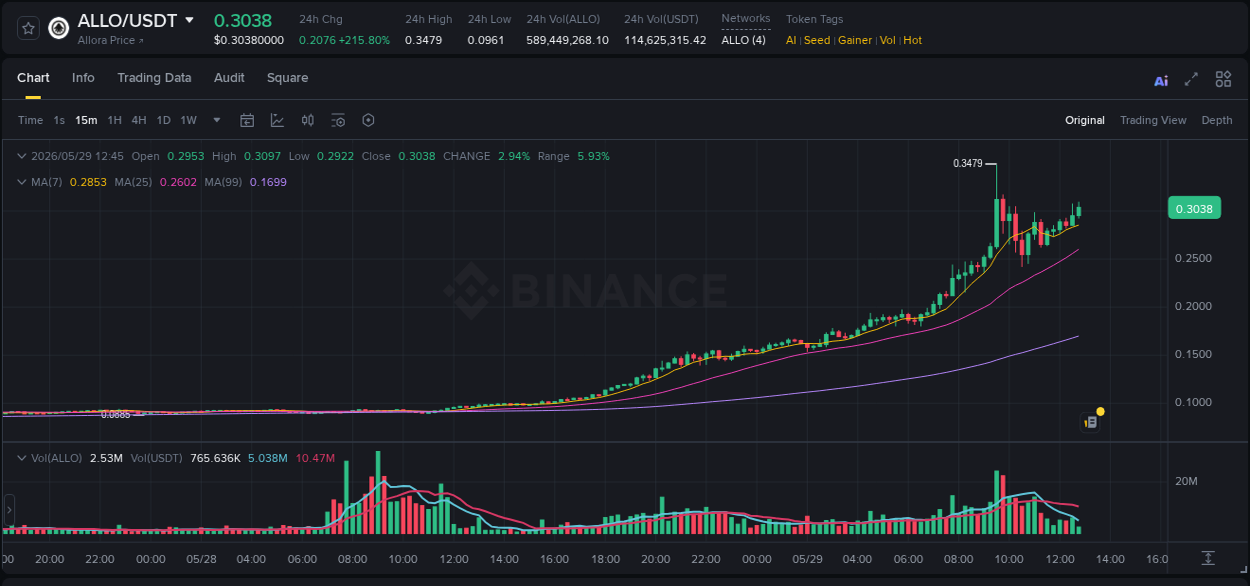Switch to Original chart view

tap(1085, 120)
